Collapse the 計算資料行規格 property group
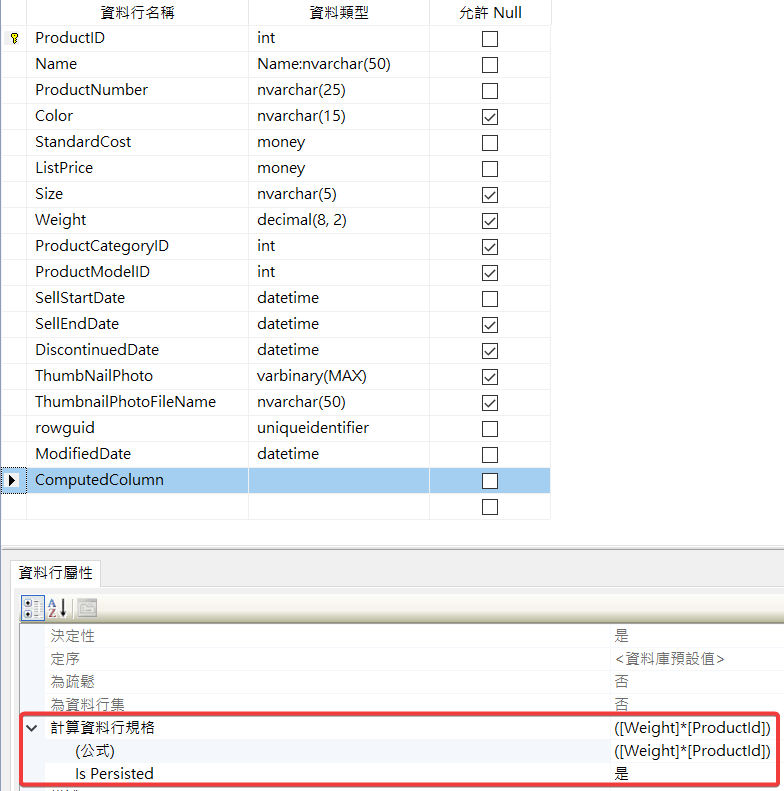Screen dimensions: 784x791 click(31, 729)
